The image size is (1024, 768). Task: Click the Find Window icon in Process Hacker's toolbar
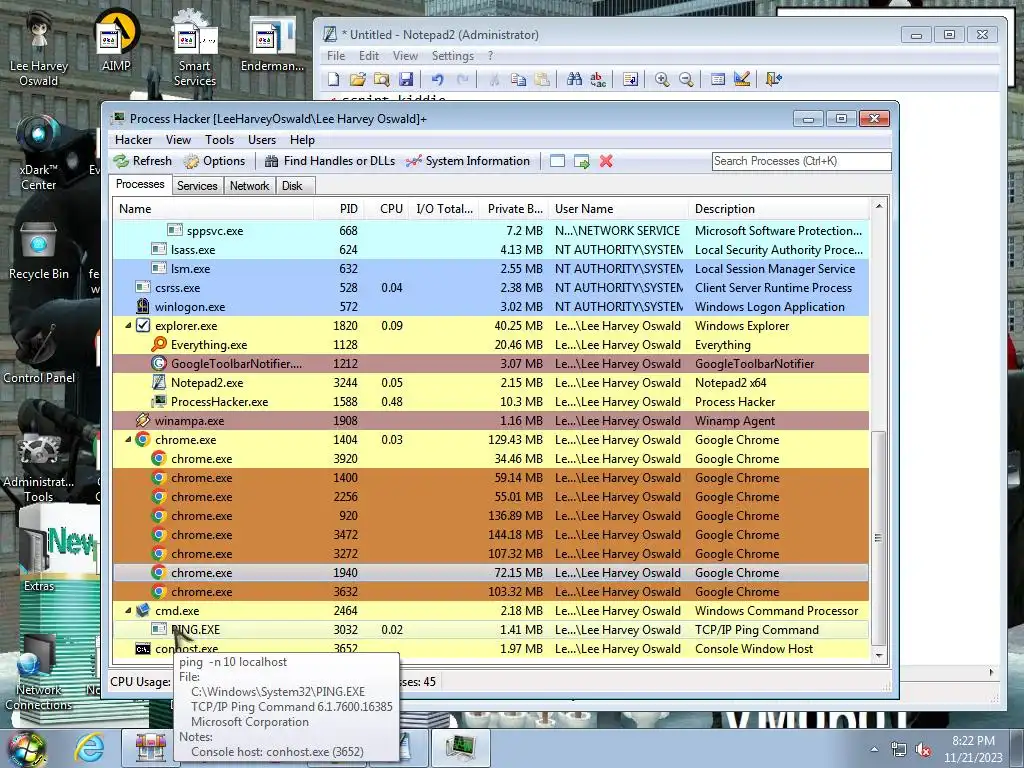(x=557, y=161)
